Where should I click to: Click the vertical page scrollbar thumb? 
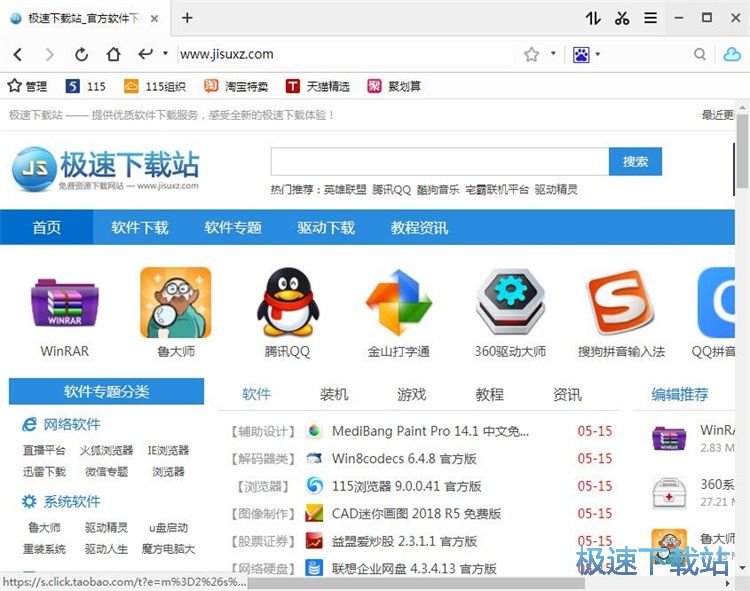click(742, 151)
